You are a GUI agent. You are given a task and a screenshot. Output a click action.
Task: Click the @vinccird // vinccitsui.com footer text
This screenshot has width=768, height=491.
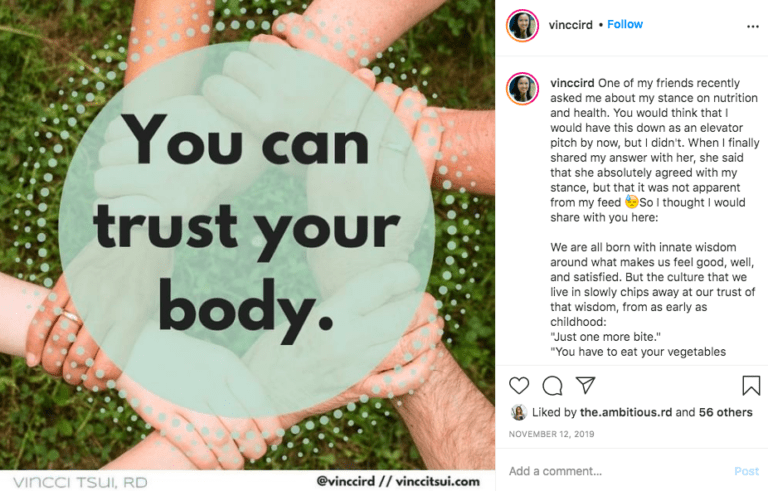[x=398, y=481]
